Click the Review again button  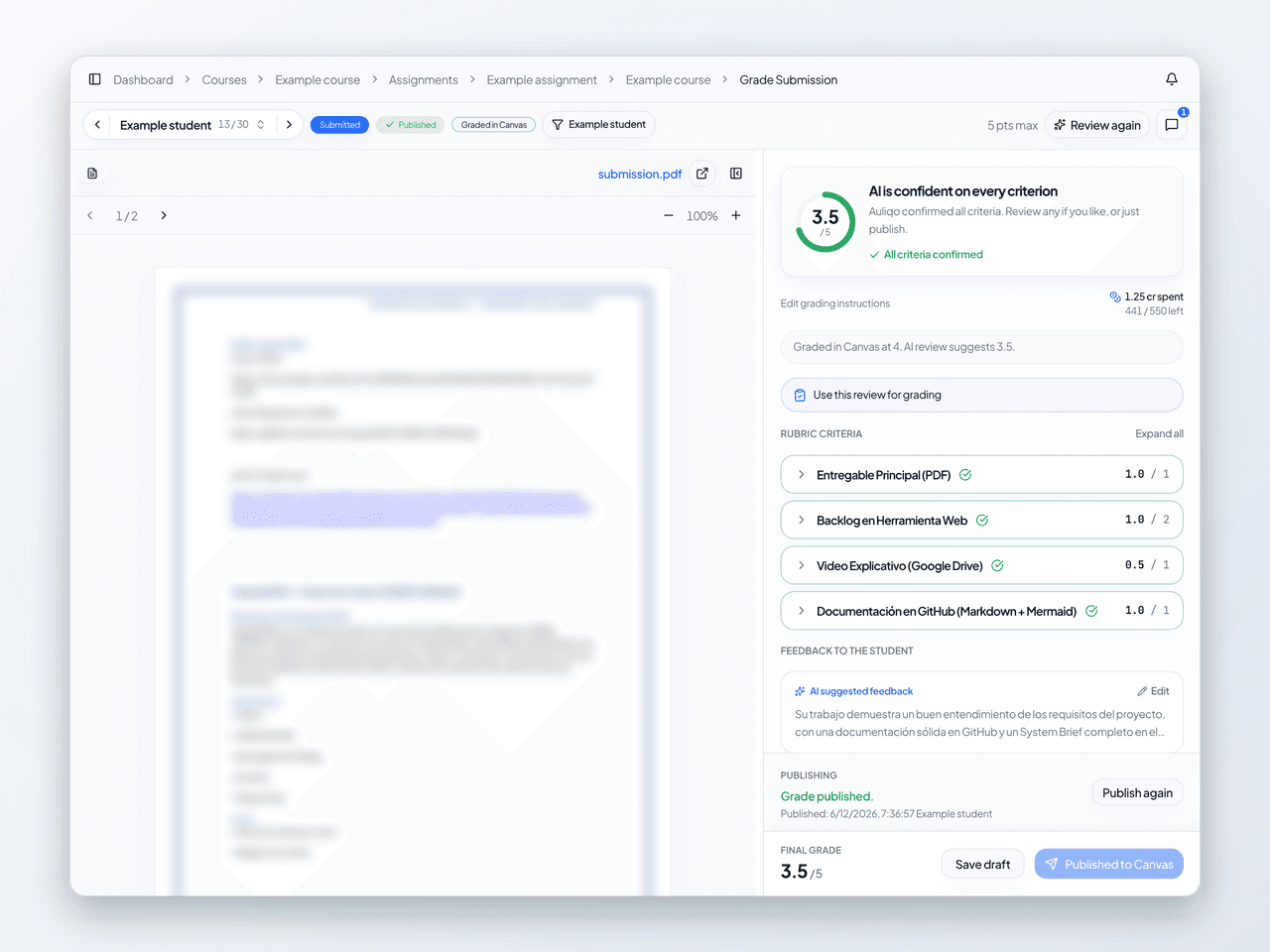pyautogui.click(x=1097, y=125)
